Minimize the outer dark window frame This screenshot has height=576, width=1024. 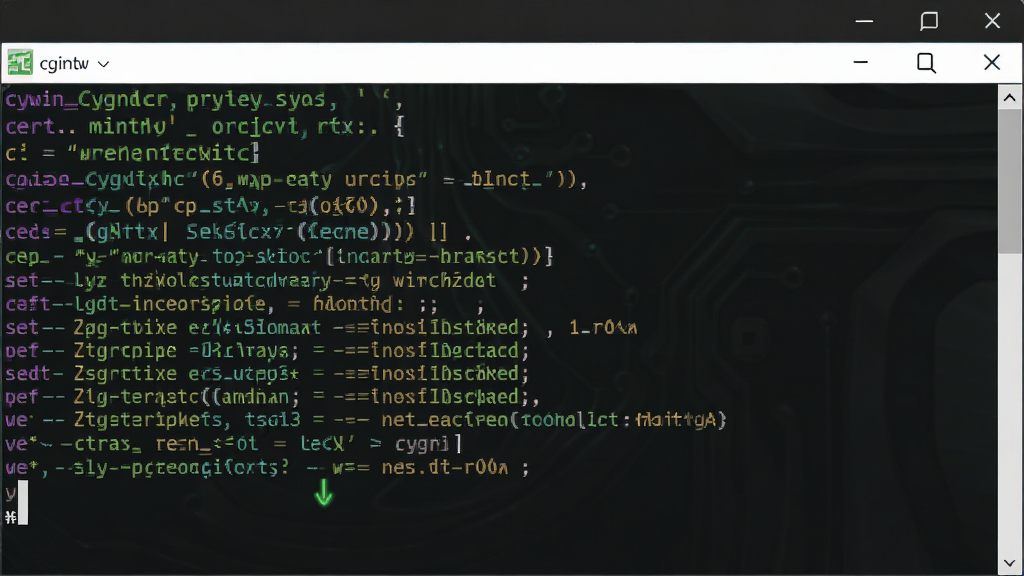(864, 21)
